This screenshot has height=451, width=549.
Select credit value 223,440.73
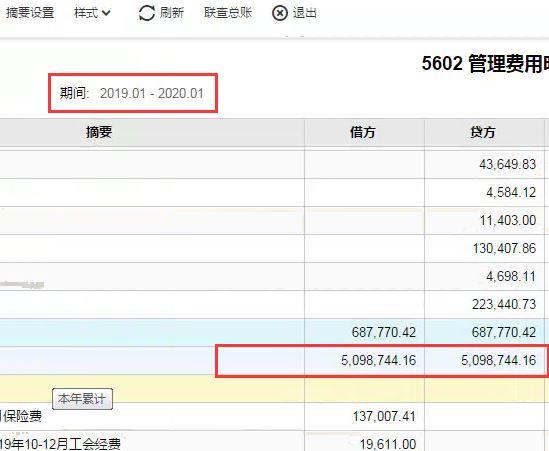[x=504, y=304]
